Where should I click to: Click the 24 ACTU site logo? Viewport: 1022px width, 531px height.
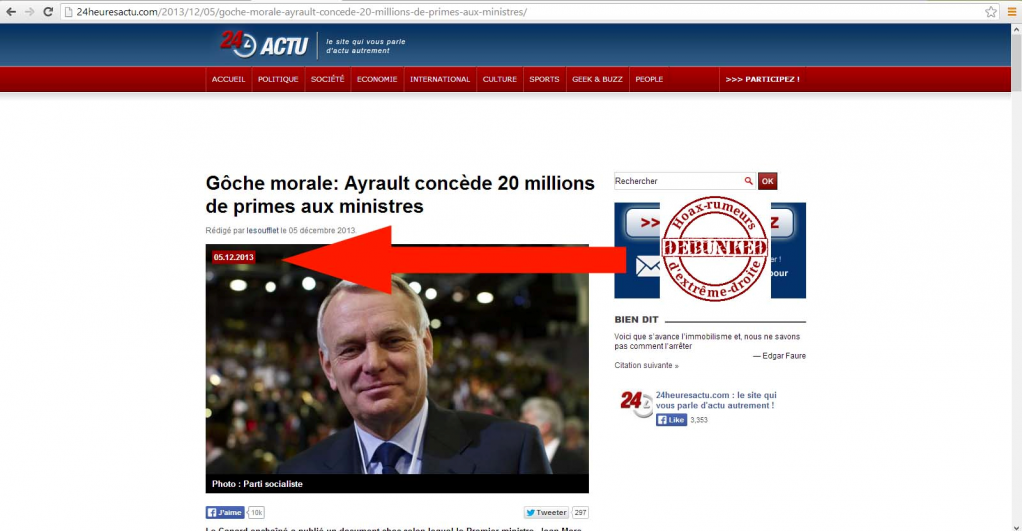pos(264,44)
